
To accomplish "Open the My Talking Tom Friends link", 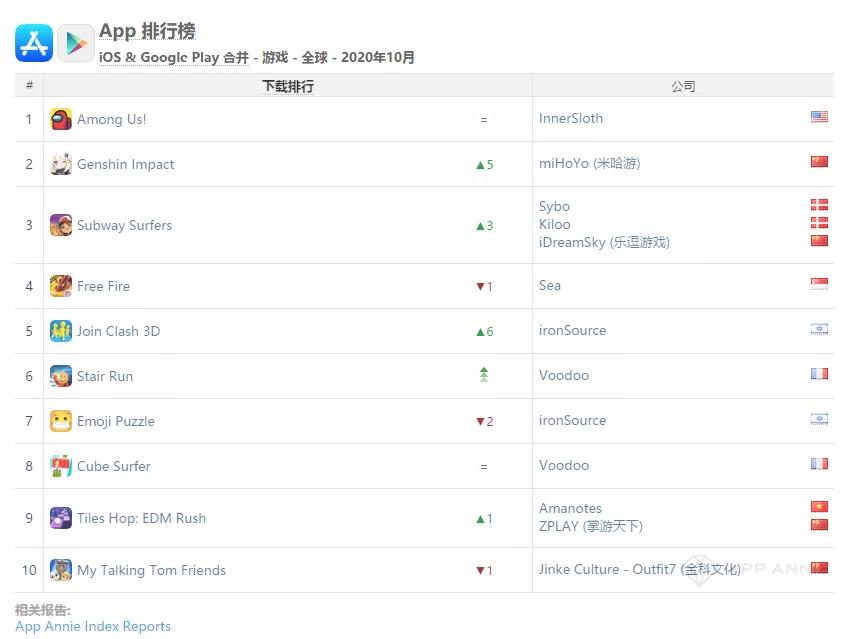I will click(151, 570).
